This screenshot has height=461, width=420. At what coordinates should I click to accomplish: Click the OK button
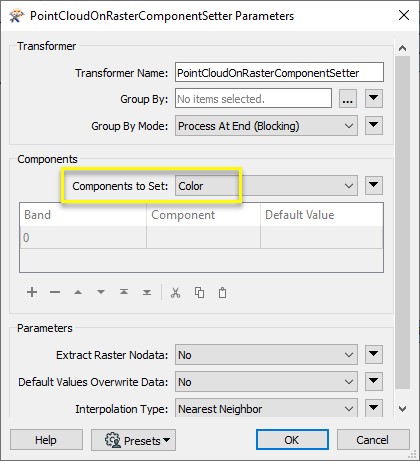pyautogui.click(x=292, y=440)
